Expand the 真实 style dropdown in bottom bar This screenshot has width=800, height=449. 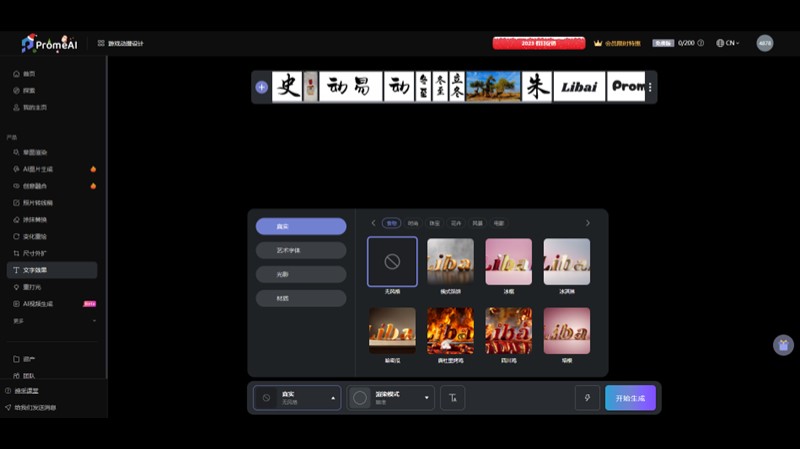tap(297, 398)
